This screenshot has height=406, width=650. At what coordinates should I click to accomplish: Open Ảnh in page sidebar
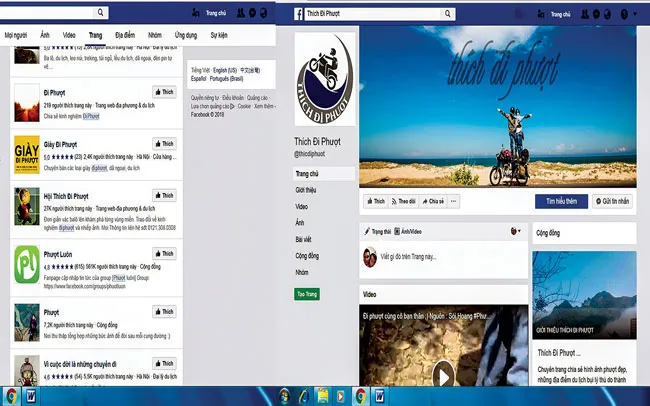coord(300,223)
